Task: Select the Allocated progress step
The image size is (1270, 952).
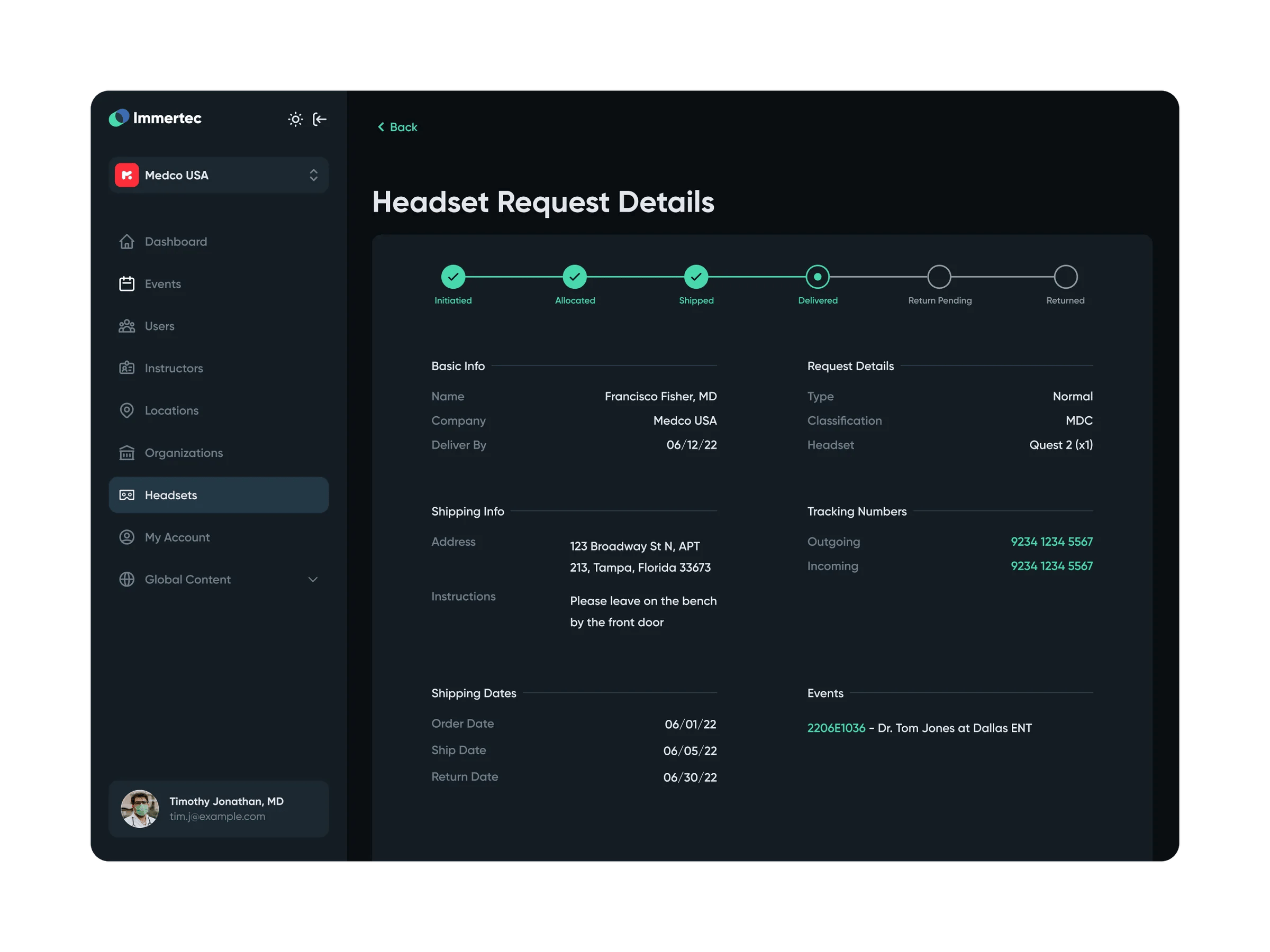Action: point(575,277)
